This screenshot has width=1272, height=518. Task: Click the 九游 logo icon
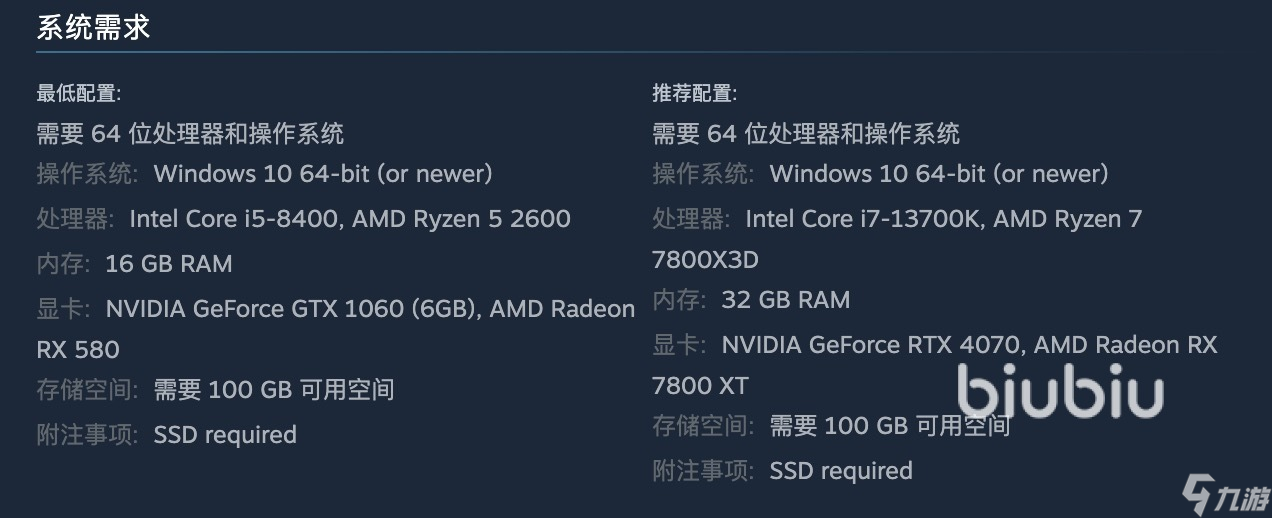pyautogui.click(x=1224, y=493)
